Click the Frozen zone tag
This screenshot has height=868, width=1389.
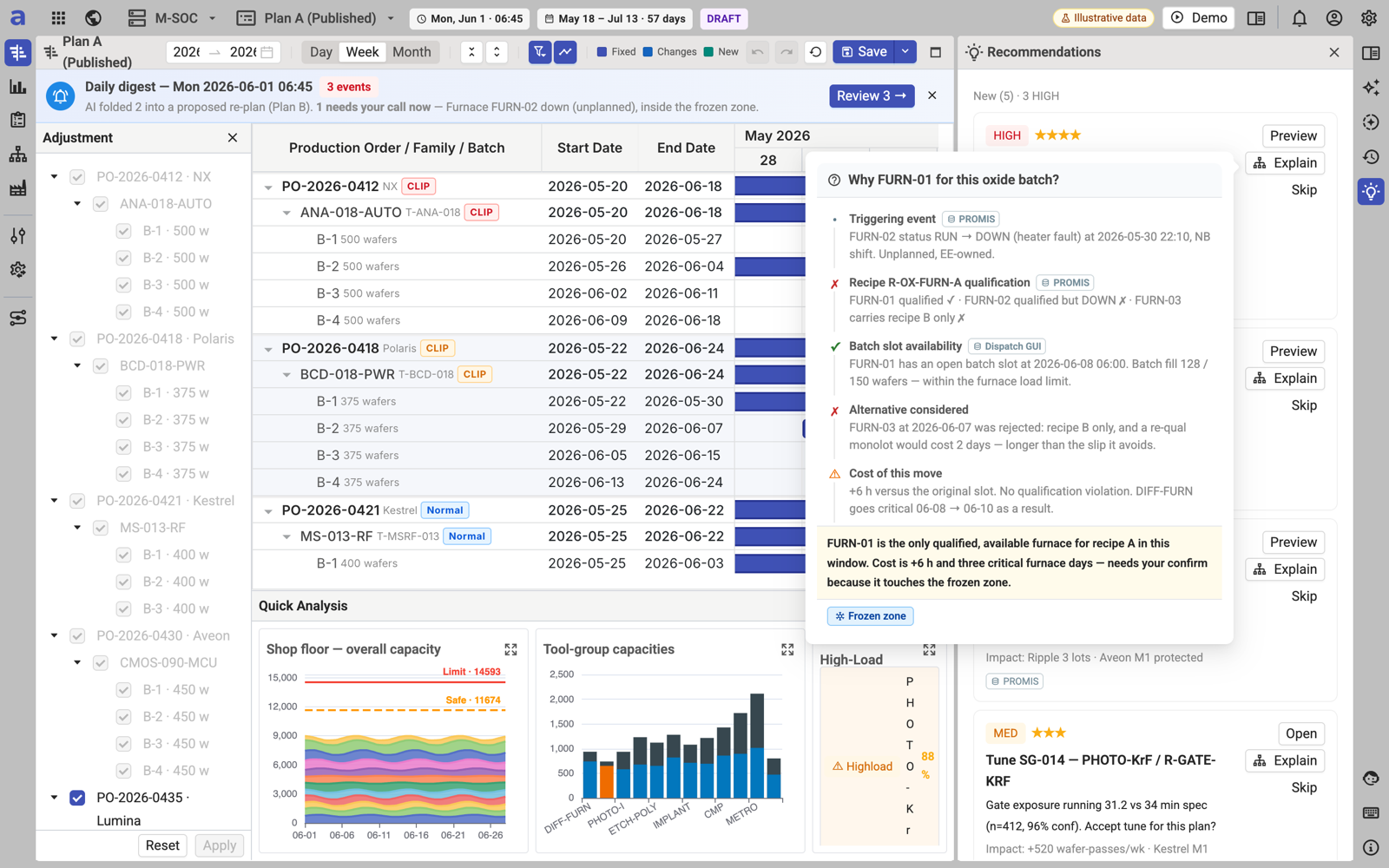870,616
